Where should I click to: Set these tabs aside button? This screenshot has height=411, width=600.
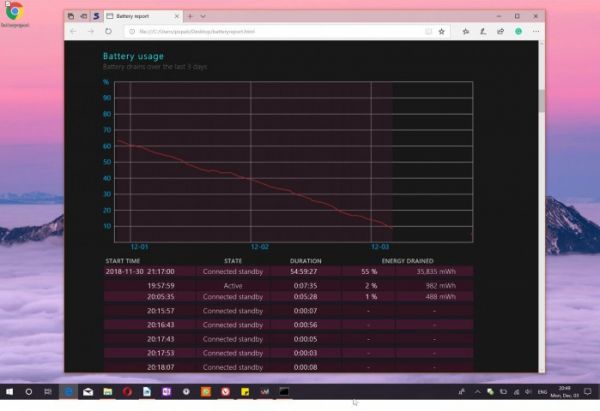point(83,16)
